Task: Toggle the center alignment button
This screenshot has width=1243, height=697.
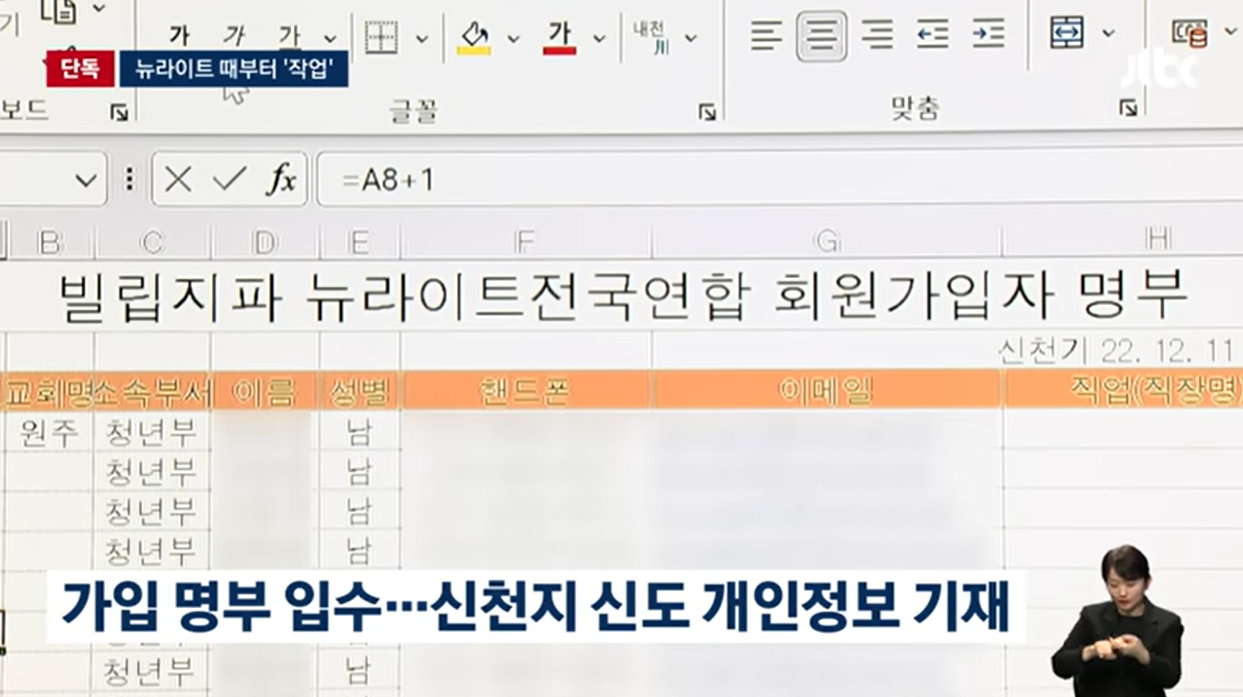Action: click(x=822, y=36)
